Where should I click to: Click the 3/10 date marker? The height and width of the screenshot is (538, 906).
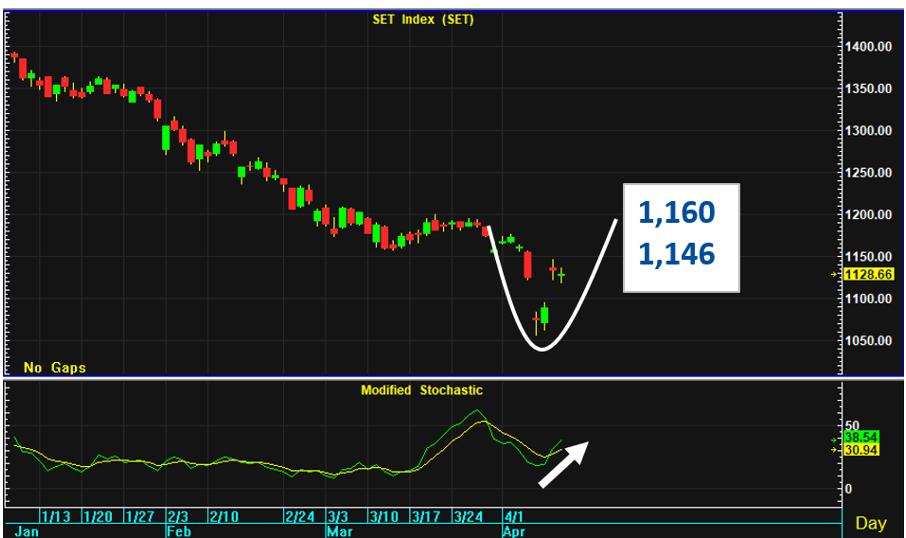click(x=384, y=517)
